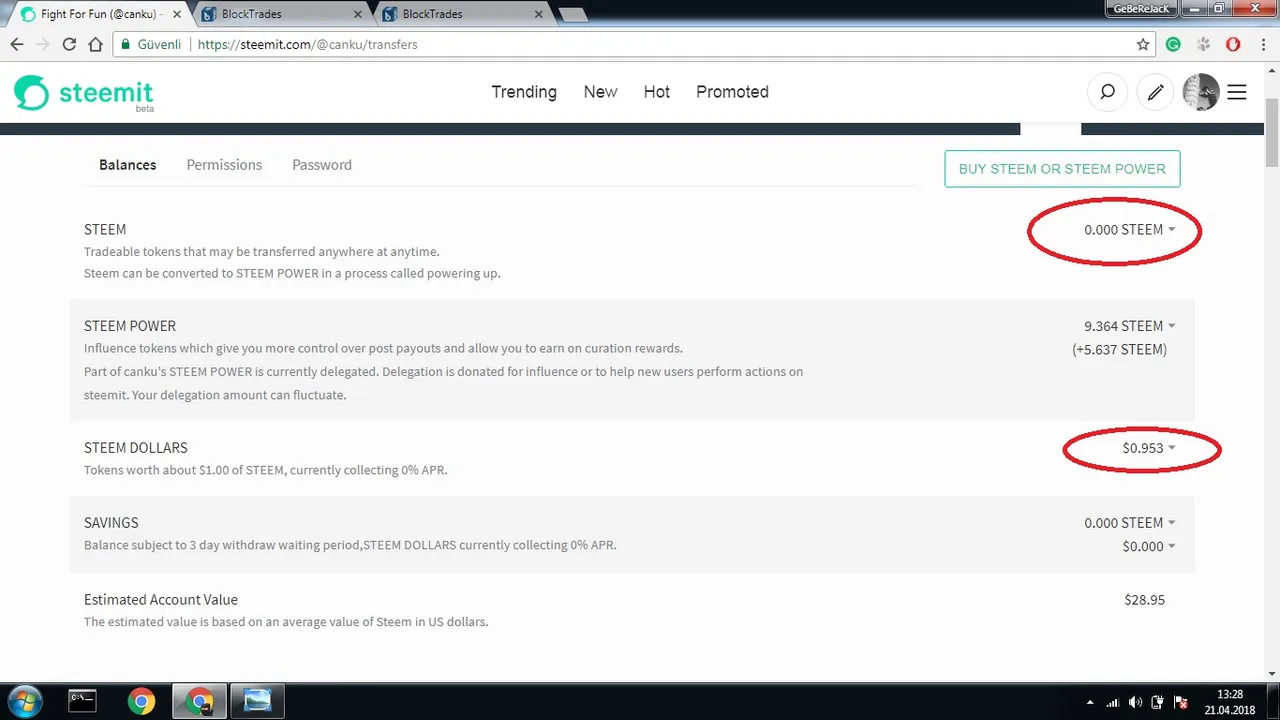
Task: Open the Promoted posts link
Action: click(x=732, y=92)
